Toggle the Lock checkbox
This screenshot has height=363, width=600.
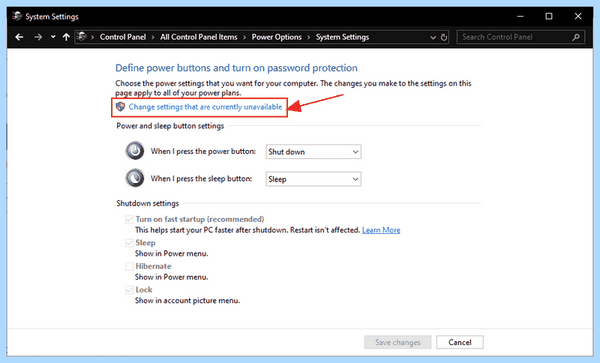click(x=129, y=290)
